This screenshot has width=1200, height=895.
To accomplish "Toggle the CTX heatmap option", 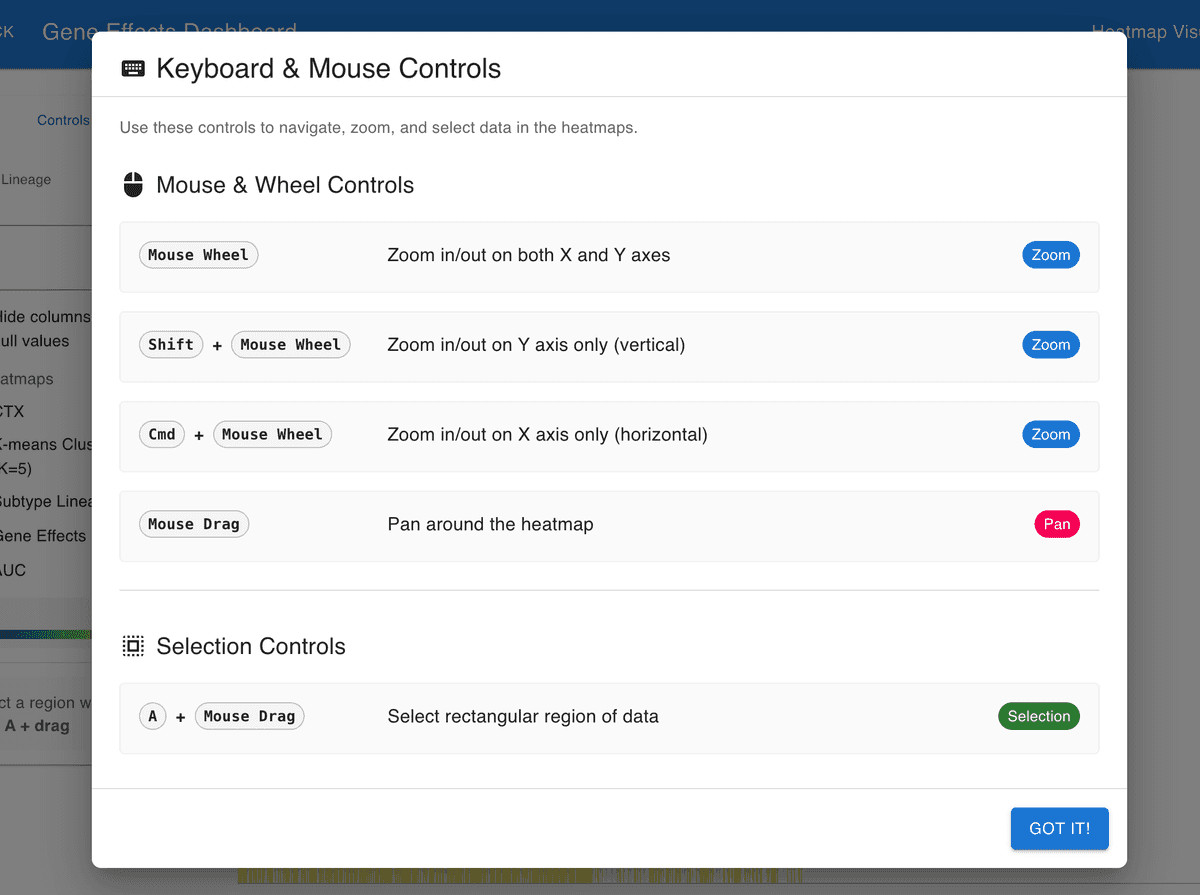I will click(13, 411).
